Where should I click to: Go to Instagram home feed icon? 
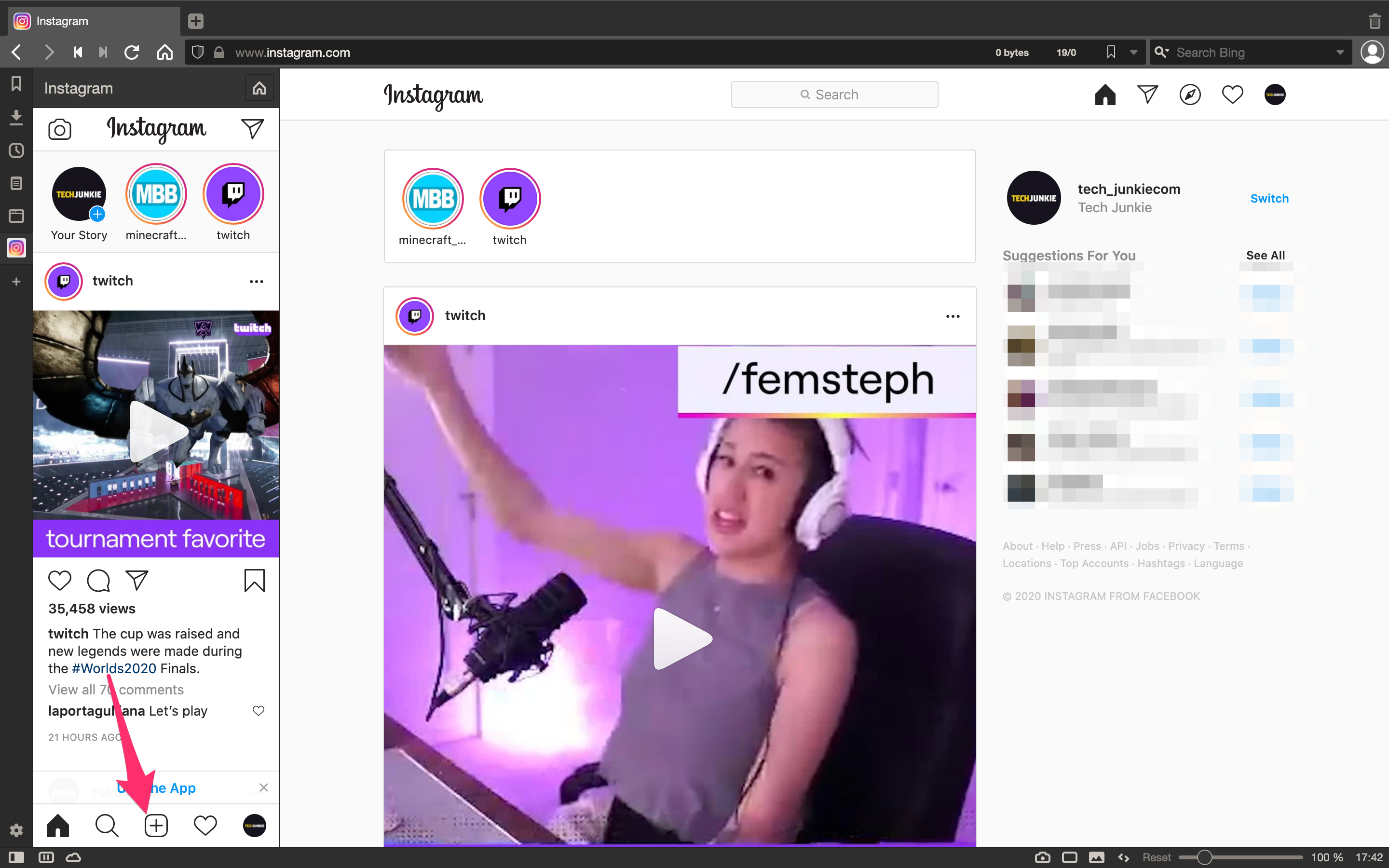tap(1105, 94)
